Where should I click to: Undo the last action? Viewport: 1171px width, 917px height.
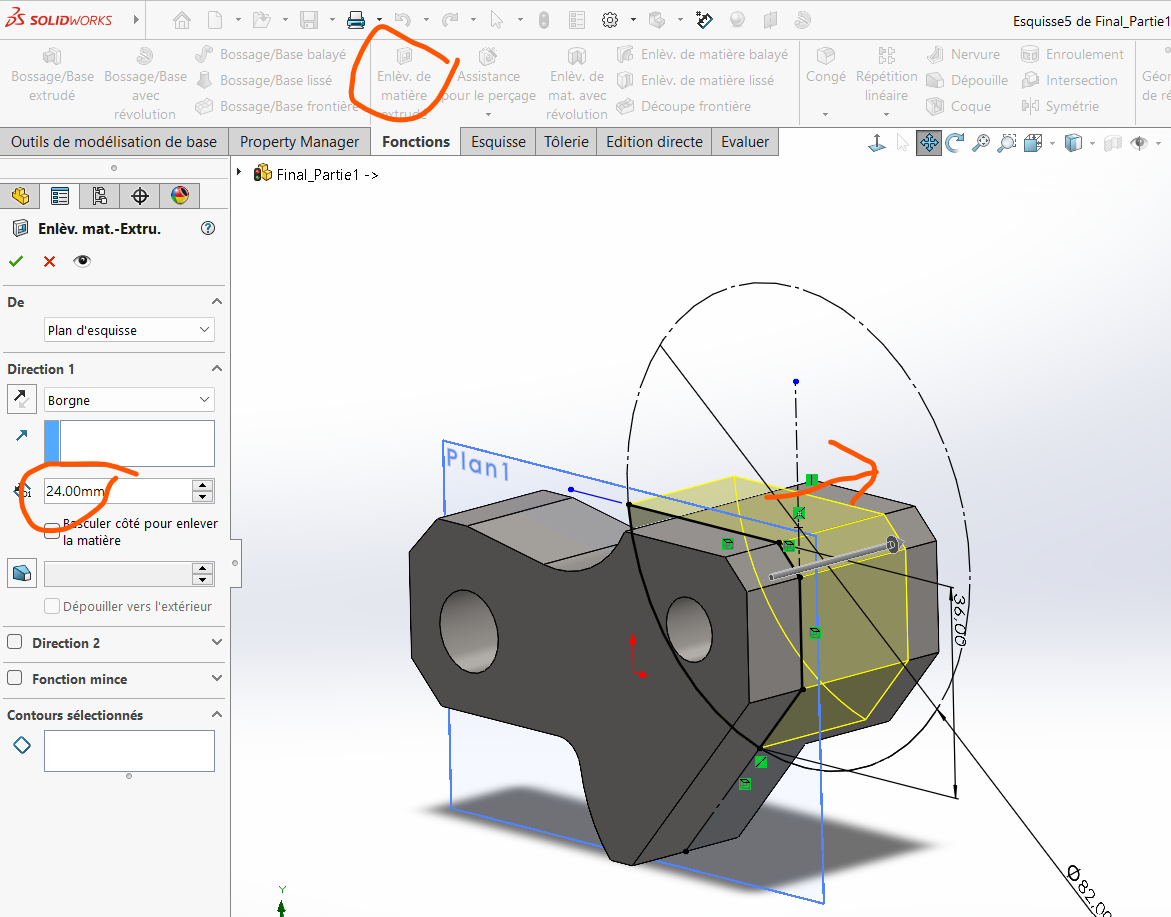click(x=403, y=20)
